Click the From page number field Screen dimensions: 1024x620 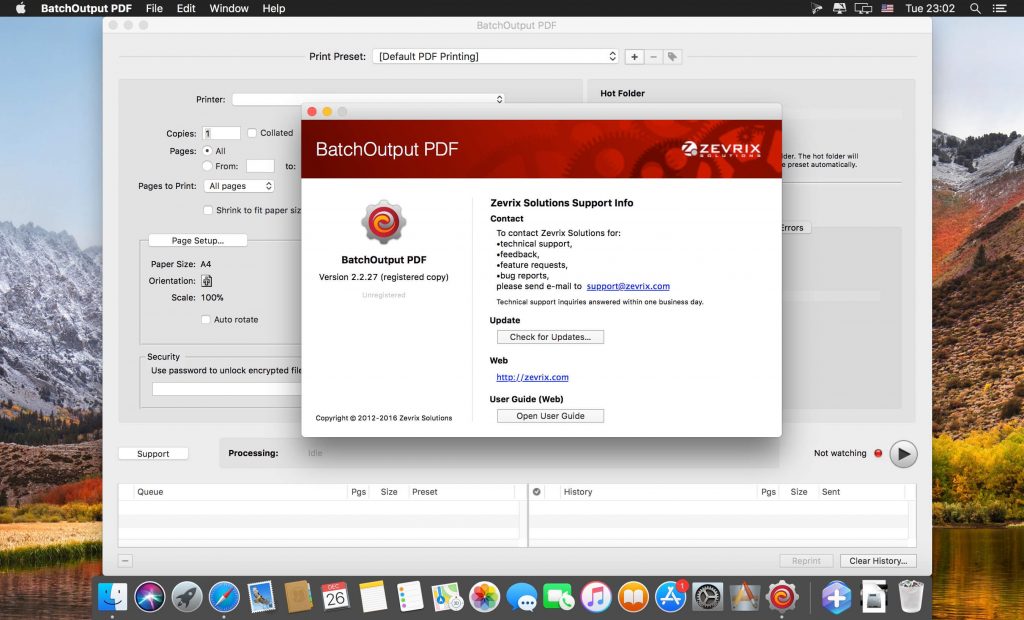point(261,166)
